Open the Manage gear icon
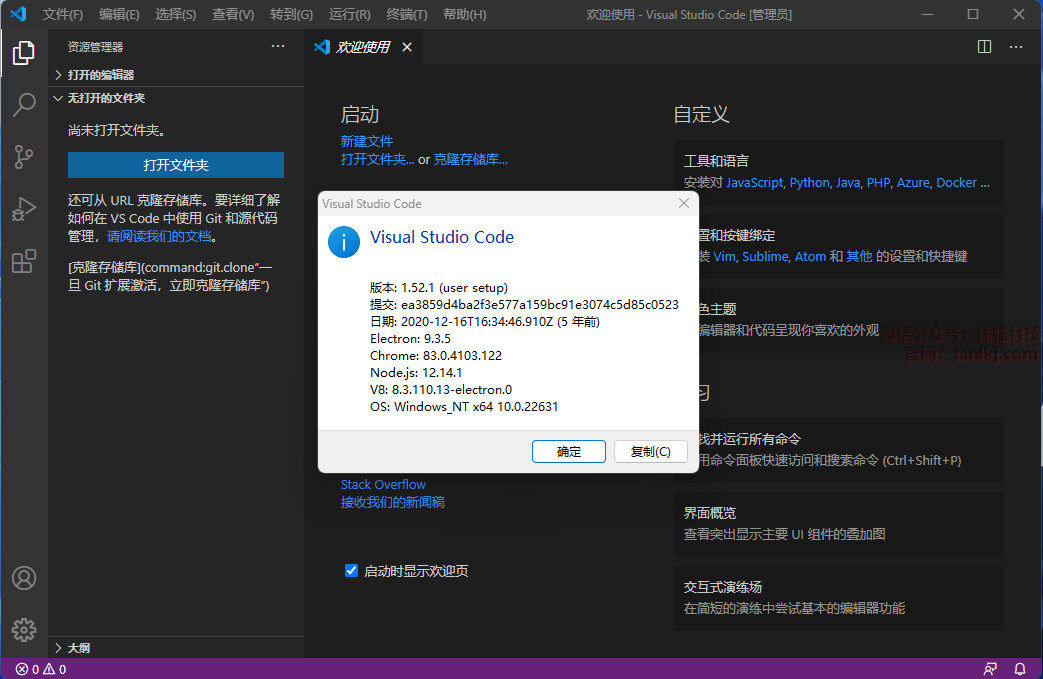 24,629
